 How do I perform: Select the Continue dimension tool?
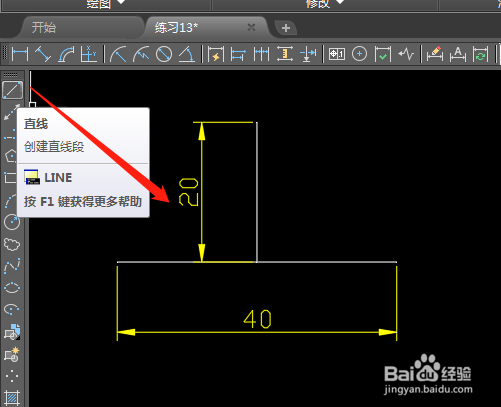(x=261, y=54)
